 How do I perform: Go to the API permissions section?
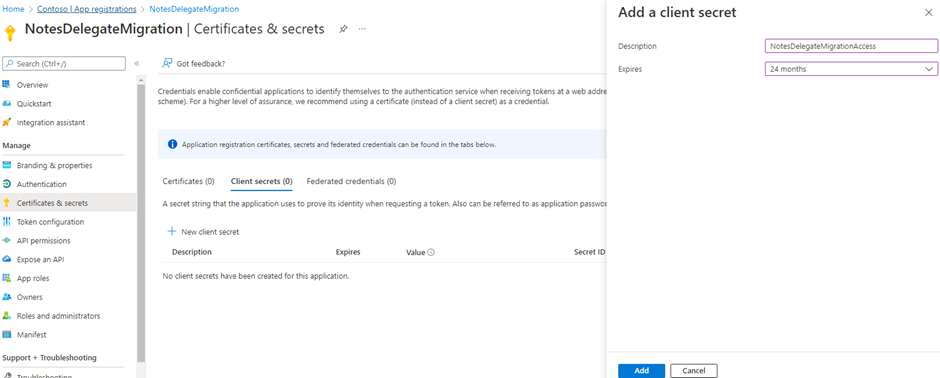43,241
